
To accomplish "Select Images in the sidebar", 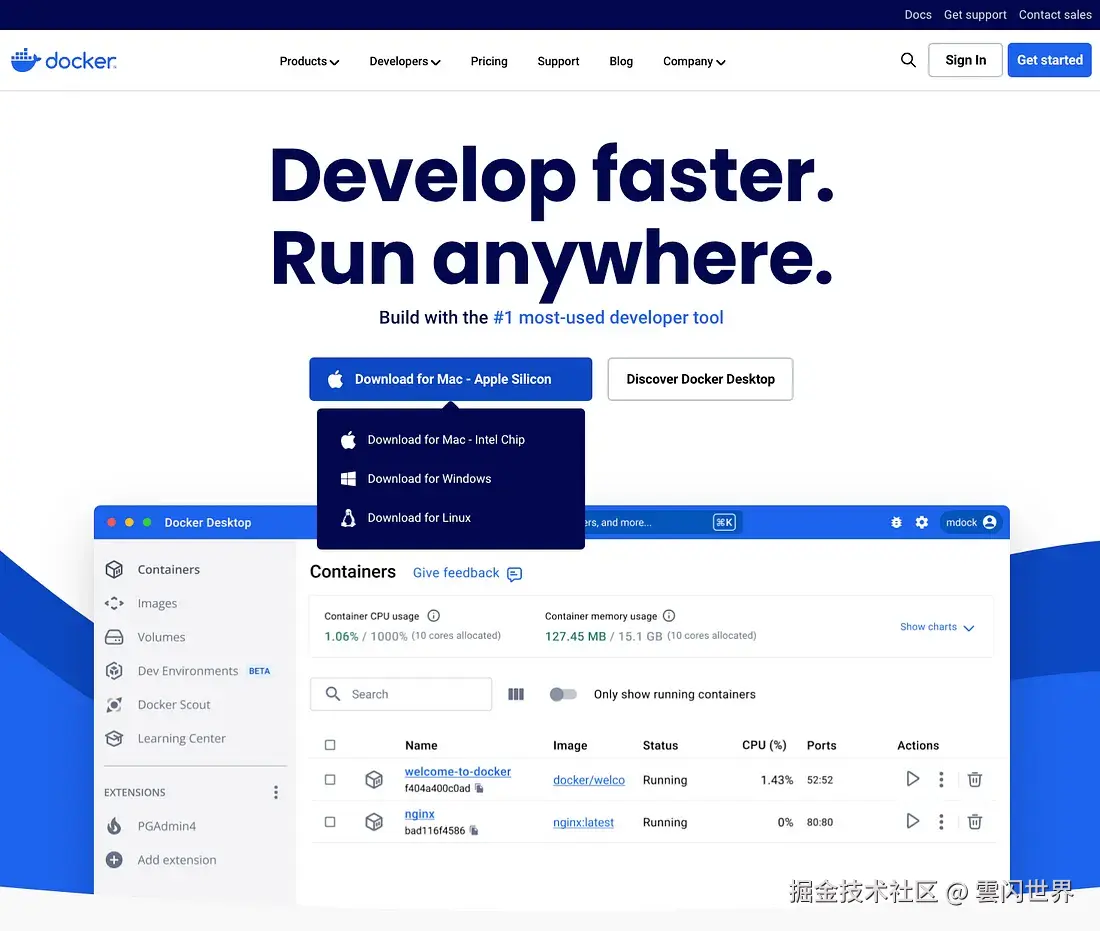I will (x=157, y=603).
